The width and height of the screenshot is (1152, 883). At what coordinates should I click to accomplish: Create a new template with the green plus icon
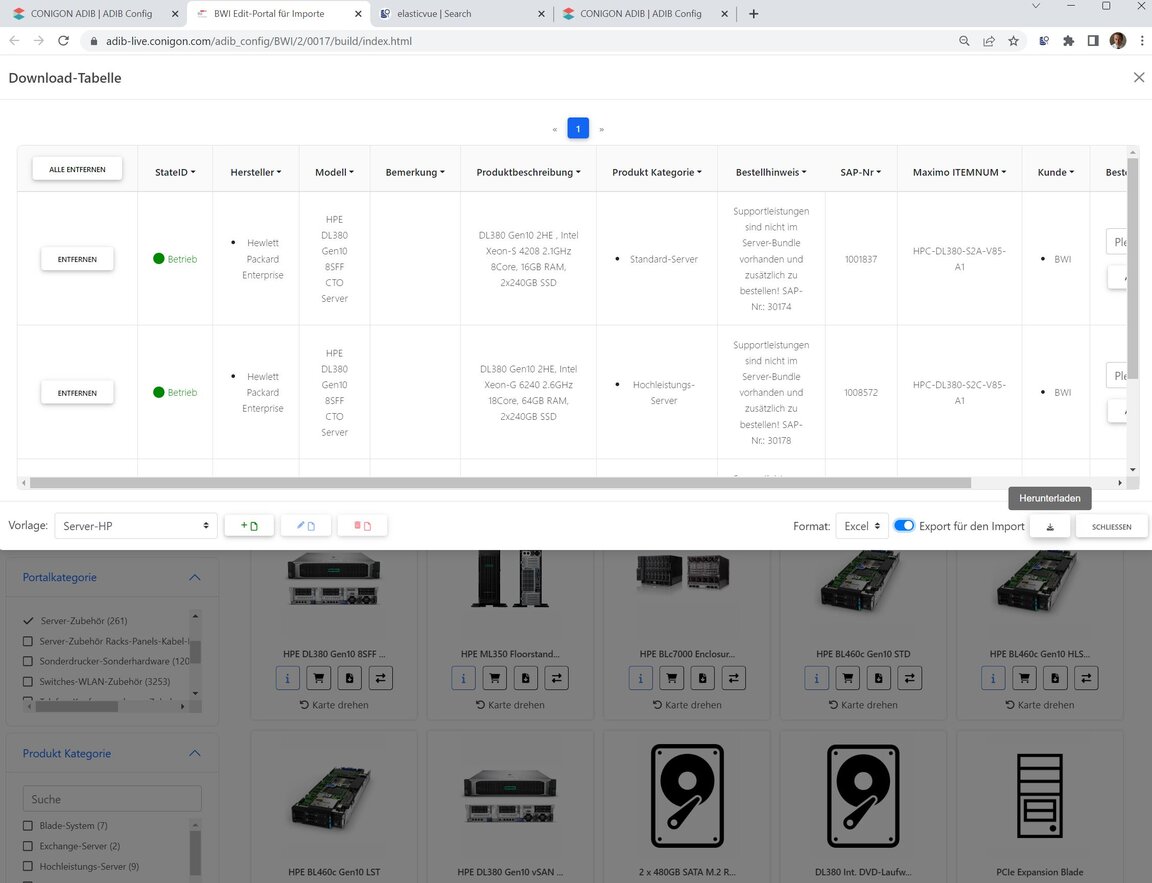click(x=249, y=526)
